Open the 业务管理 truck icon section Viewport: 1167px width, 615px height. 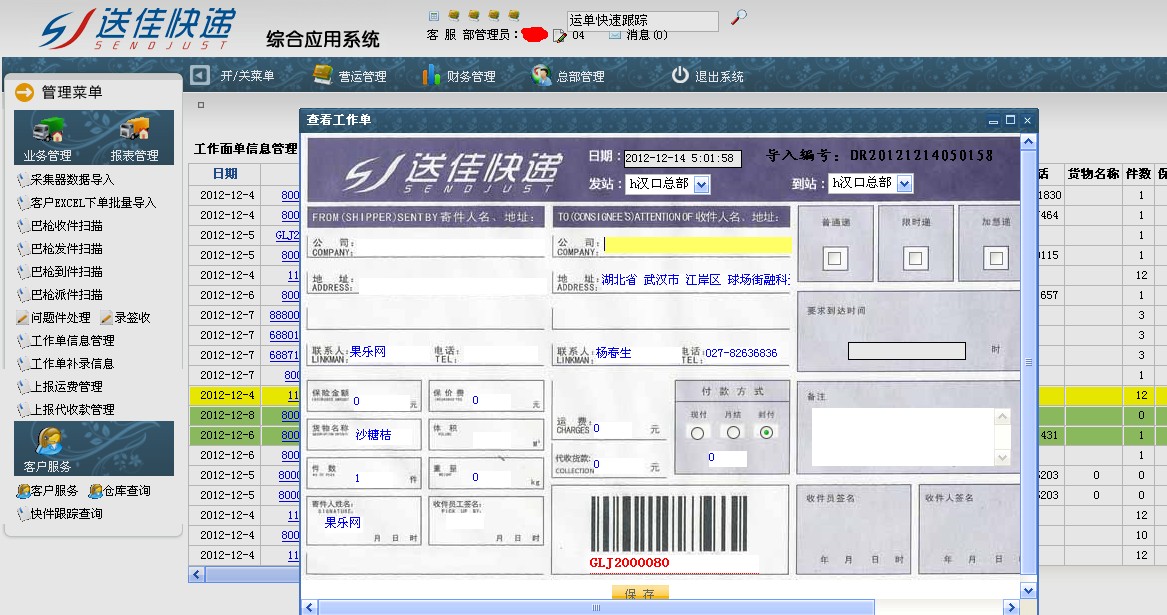click(x=48, y=133)
